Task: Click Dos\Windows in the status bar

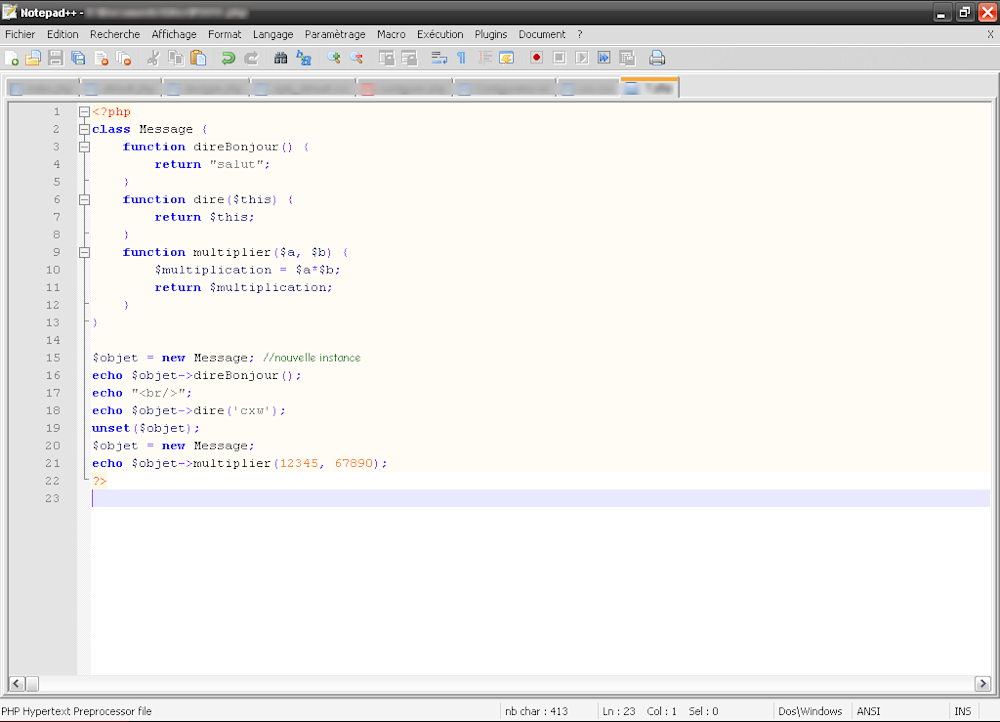Action: [x=810, y=711]
